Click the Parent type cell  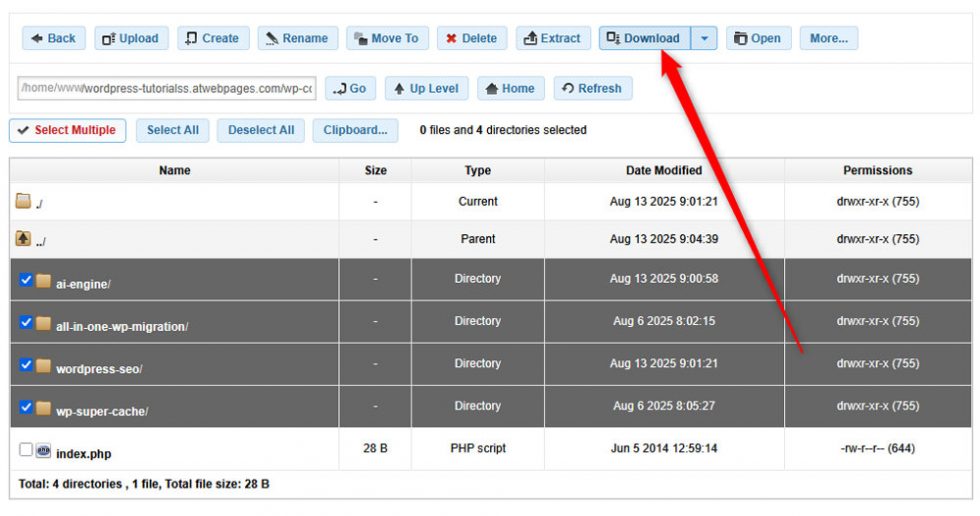pyautogui.click(x=478, y=239)
